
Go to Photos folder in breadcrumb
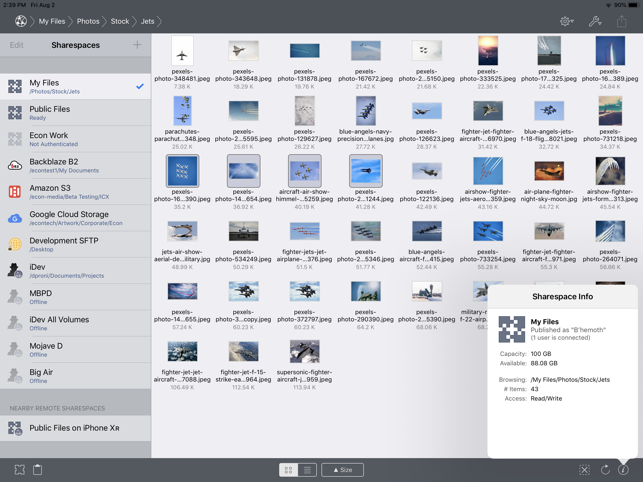coord(88,21)
